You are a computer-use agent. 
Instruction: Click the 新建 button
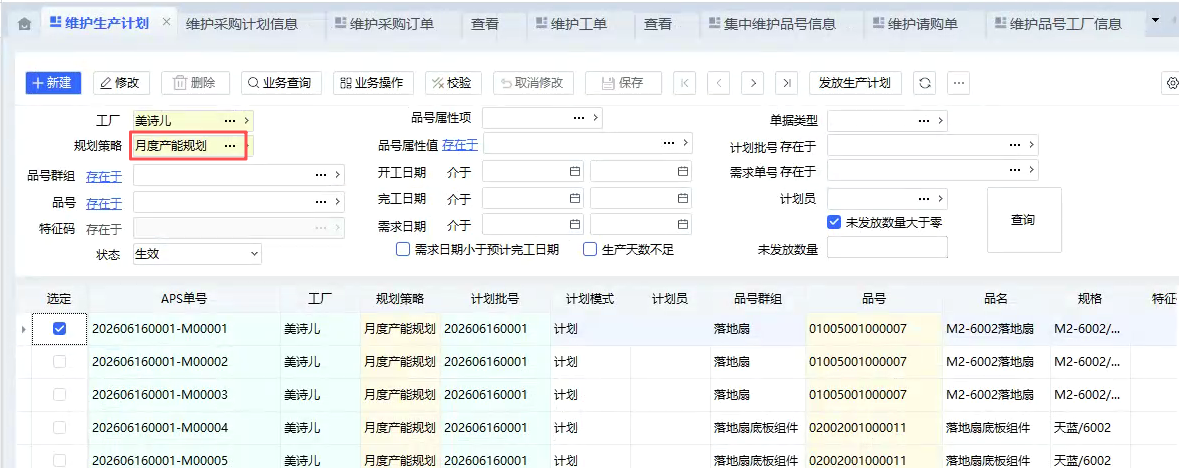coord(53,83)
